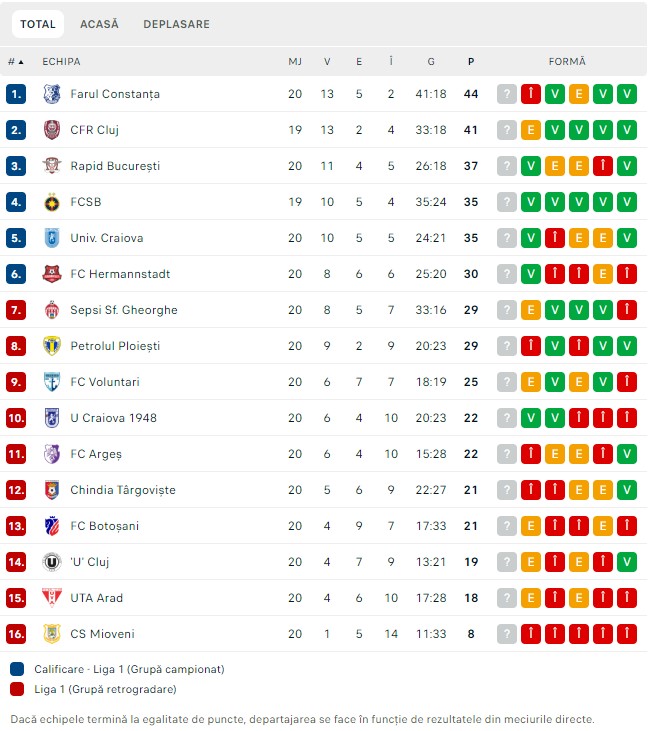
Task: Click the blue Calificare legend swatch
Action: click(17, 669)
